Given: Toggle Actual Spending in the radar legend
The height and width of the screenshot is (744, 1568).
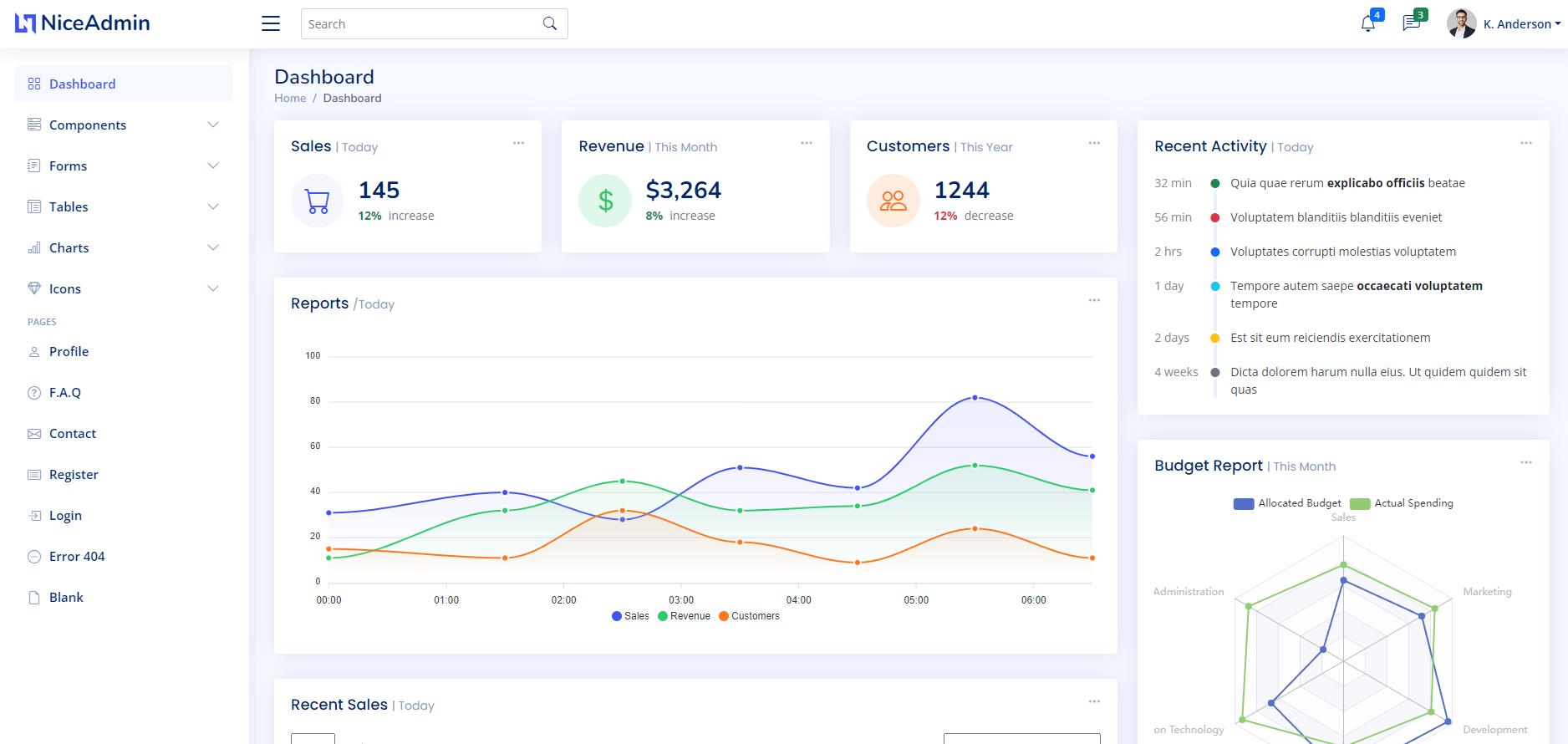Looking at the screenshot, I should [x=1402, y=503].
